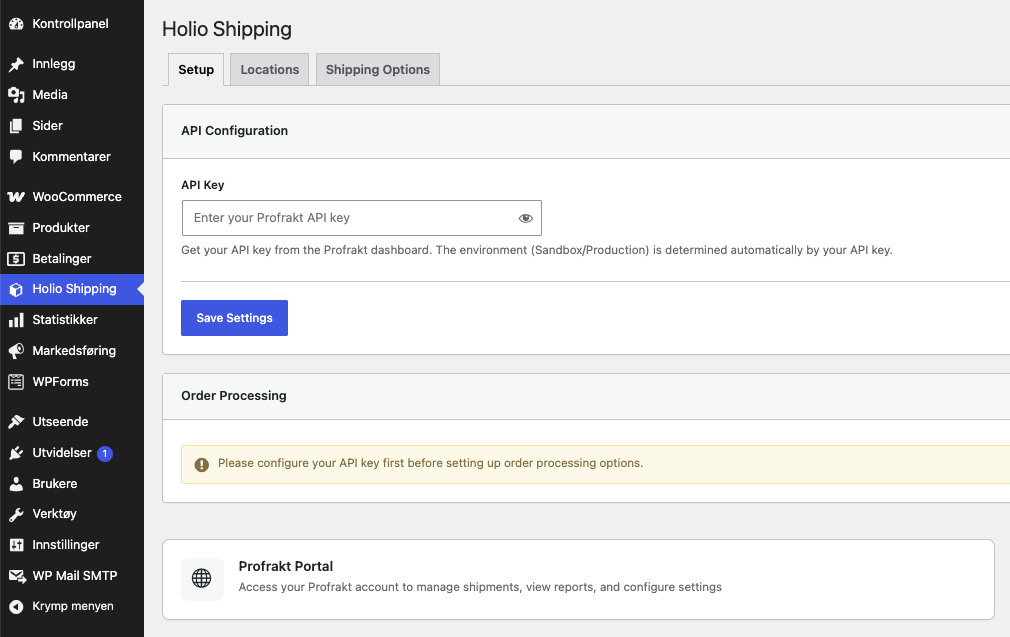This screenshot has width=1010, height=637.
Task: Click the Betalinger payments icon
Action: pos(16,258)
